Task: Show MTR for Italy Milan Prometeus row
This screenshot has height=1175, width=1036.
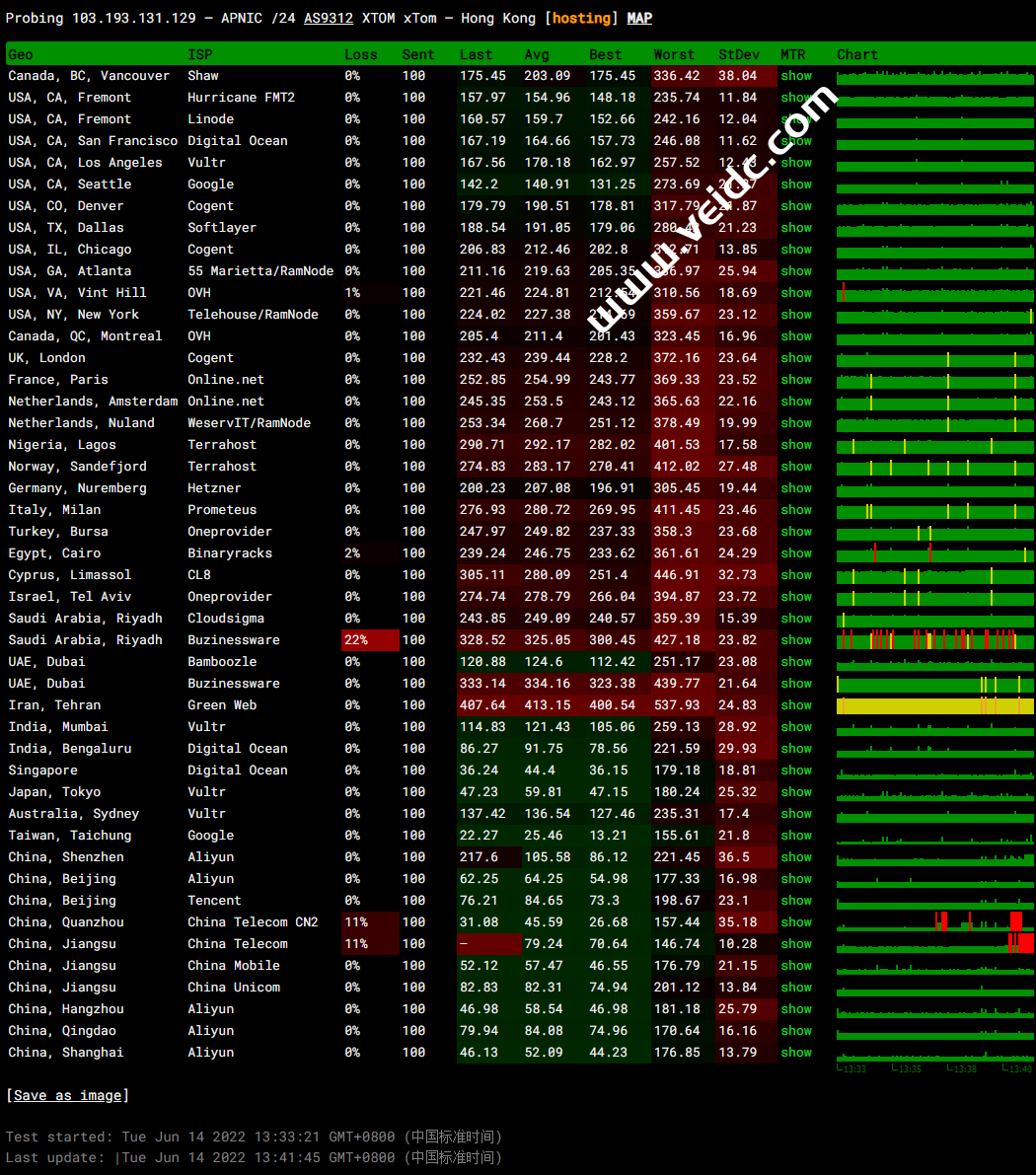Action: pyautogui.click(x=796, y=510)
